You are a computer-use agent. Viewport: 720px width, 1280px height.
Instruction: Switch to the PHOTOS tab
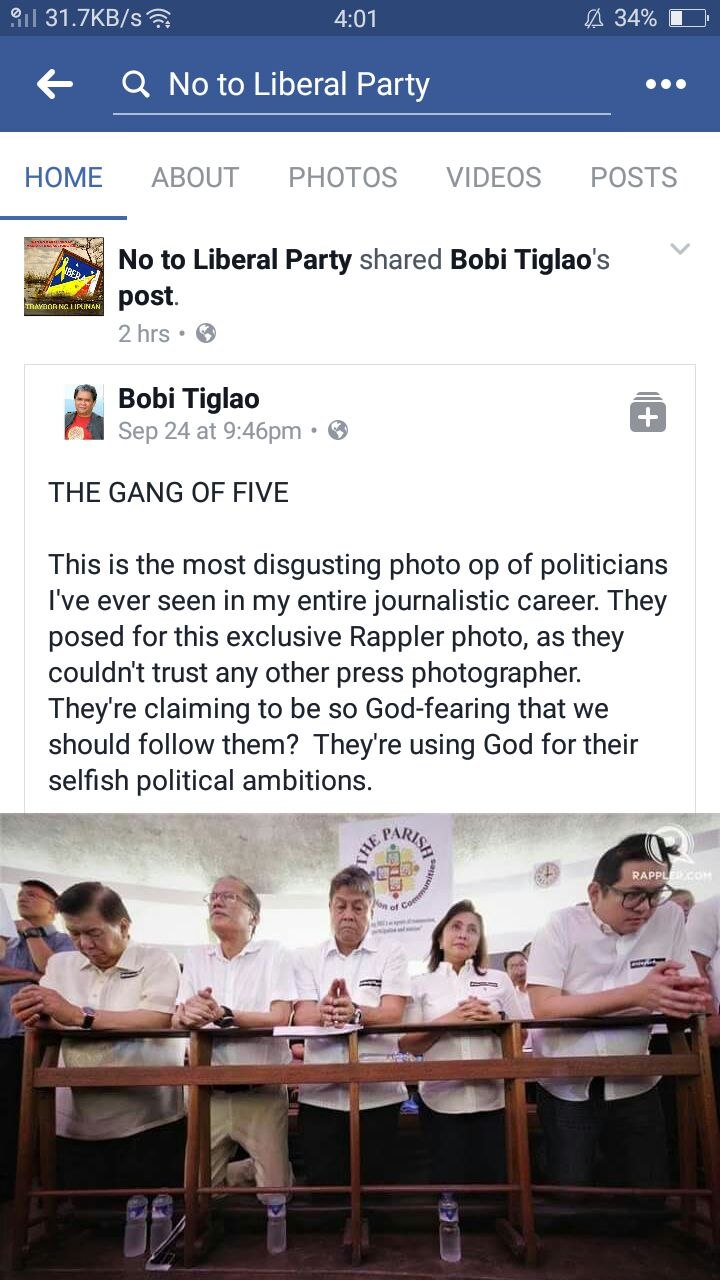click(343, 177)
